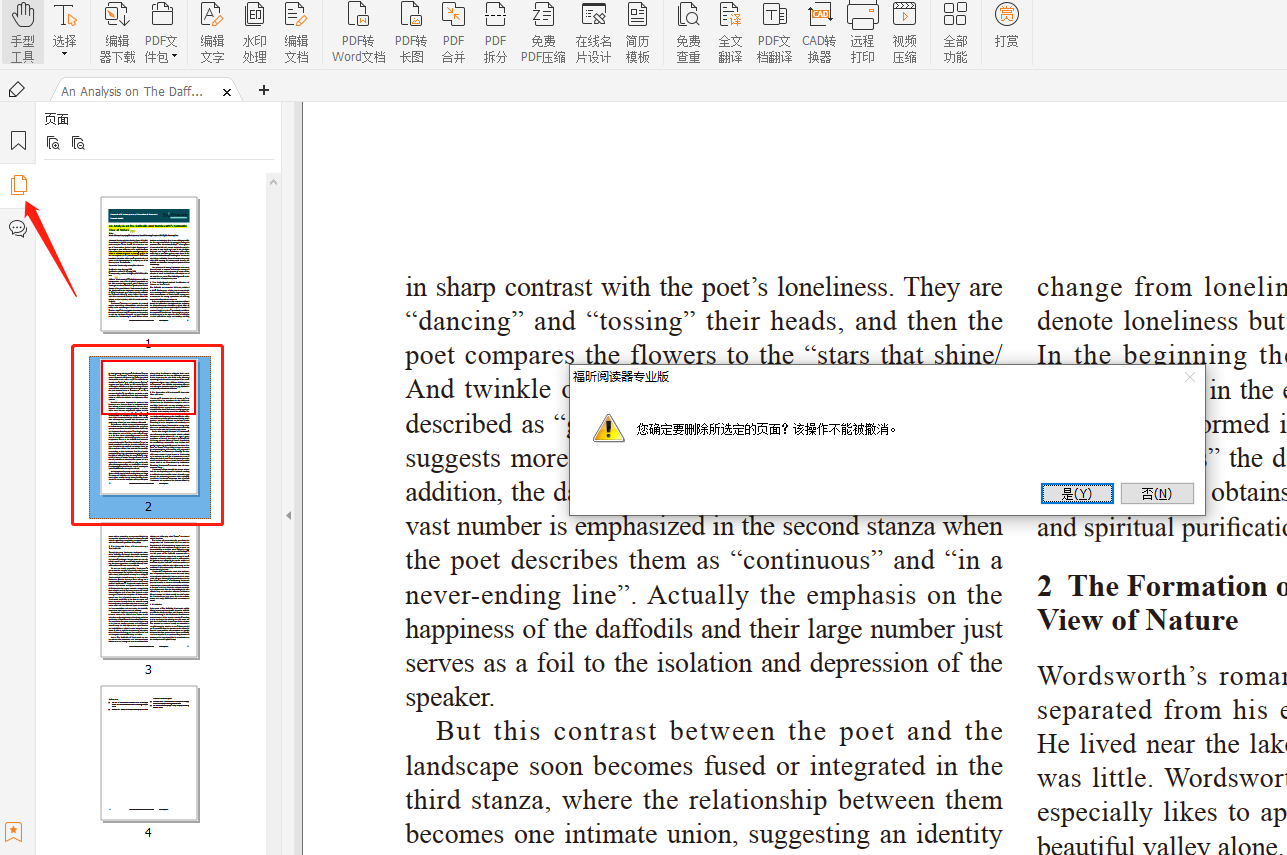The height and width of the screenshot is (855, 1287).
Task: Expand the 选择 tool dropdown arrow
Action: click(x=64, y=54)
